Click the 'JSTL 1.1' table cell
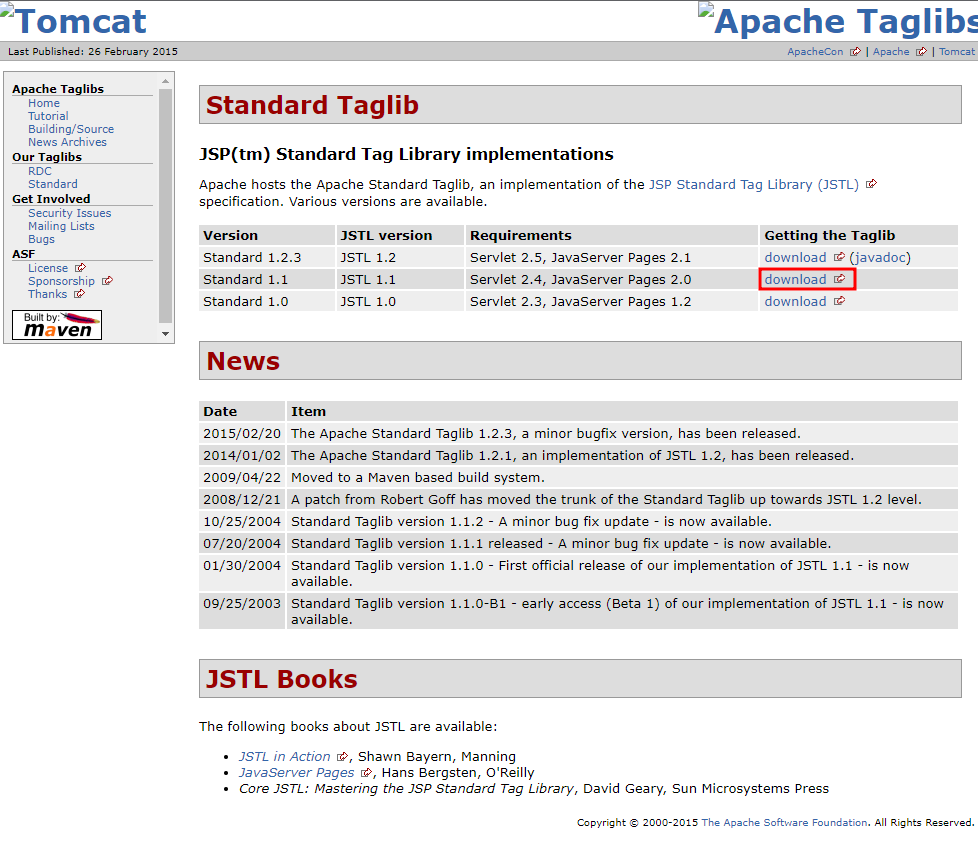Viewport: 978px width, 846px height. click(x=400, y=280)
